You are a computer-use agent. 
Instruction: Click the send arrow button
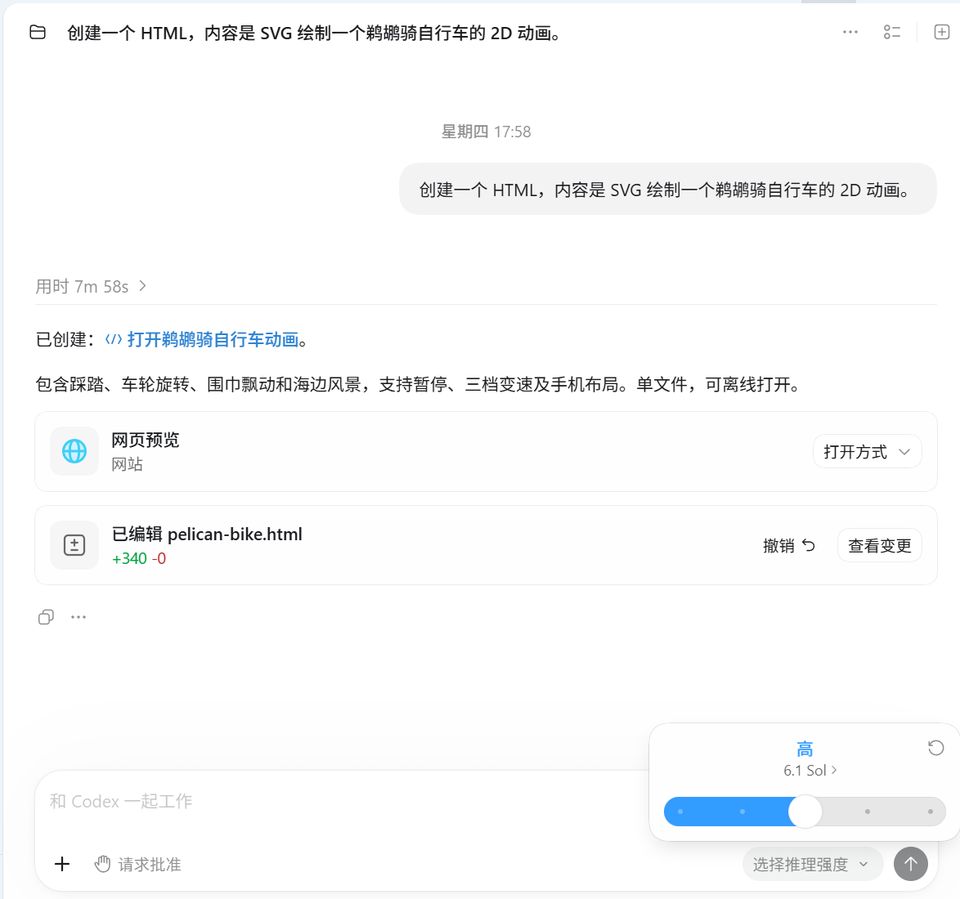910,864
